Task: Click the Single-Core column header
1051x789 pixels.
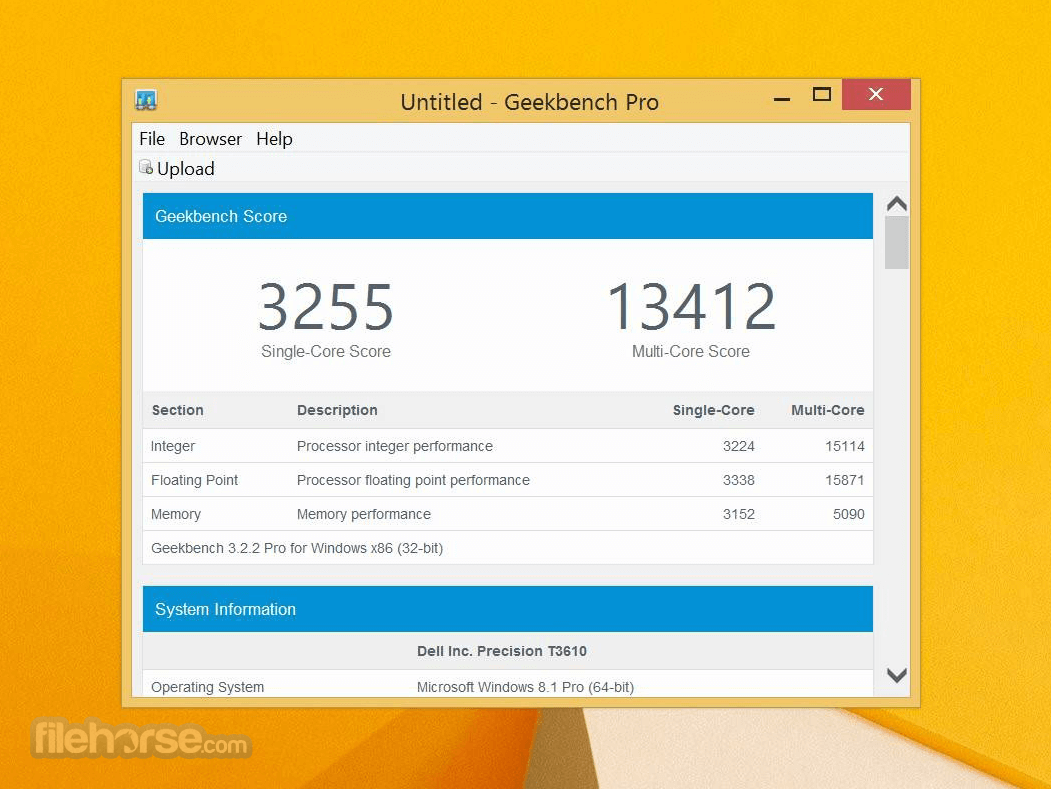Action: 713,410
